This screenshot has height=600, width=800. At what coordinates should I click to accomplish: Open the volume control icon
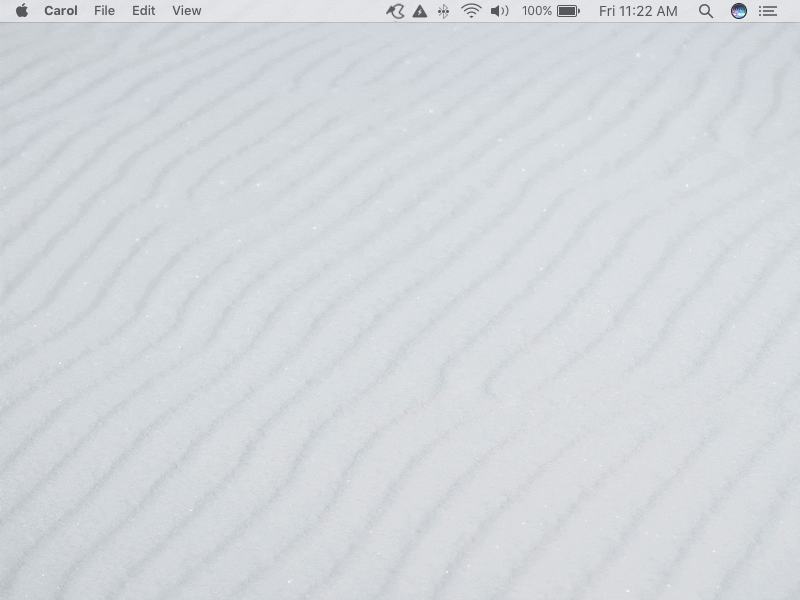499,11
